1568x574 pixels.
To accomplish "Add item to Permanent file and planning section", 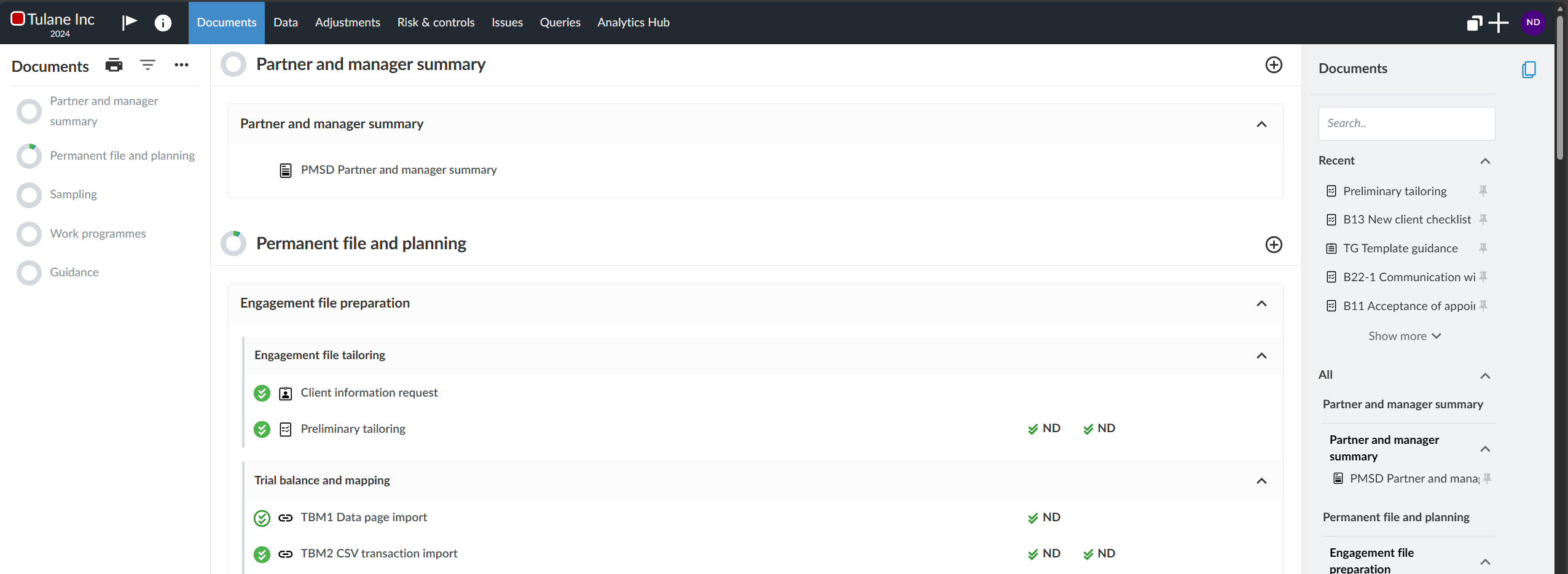I will coord(1274,244).
